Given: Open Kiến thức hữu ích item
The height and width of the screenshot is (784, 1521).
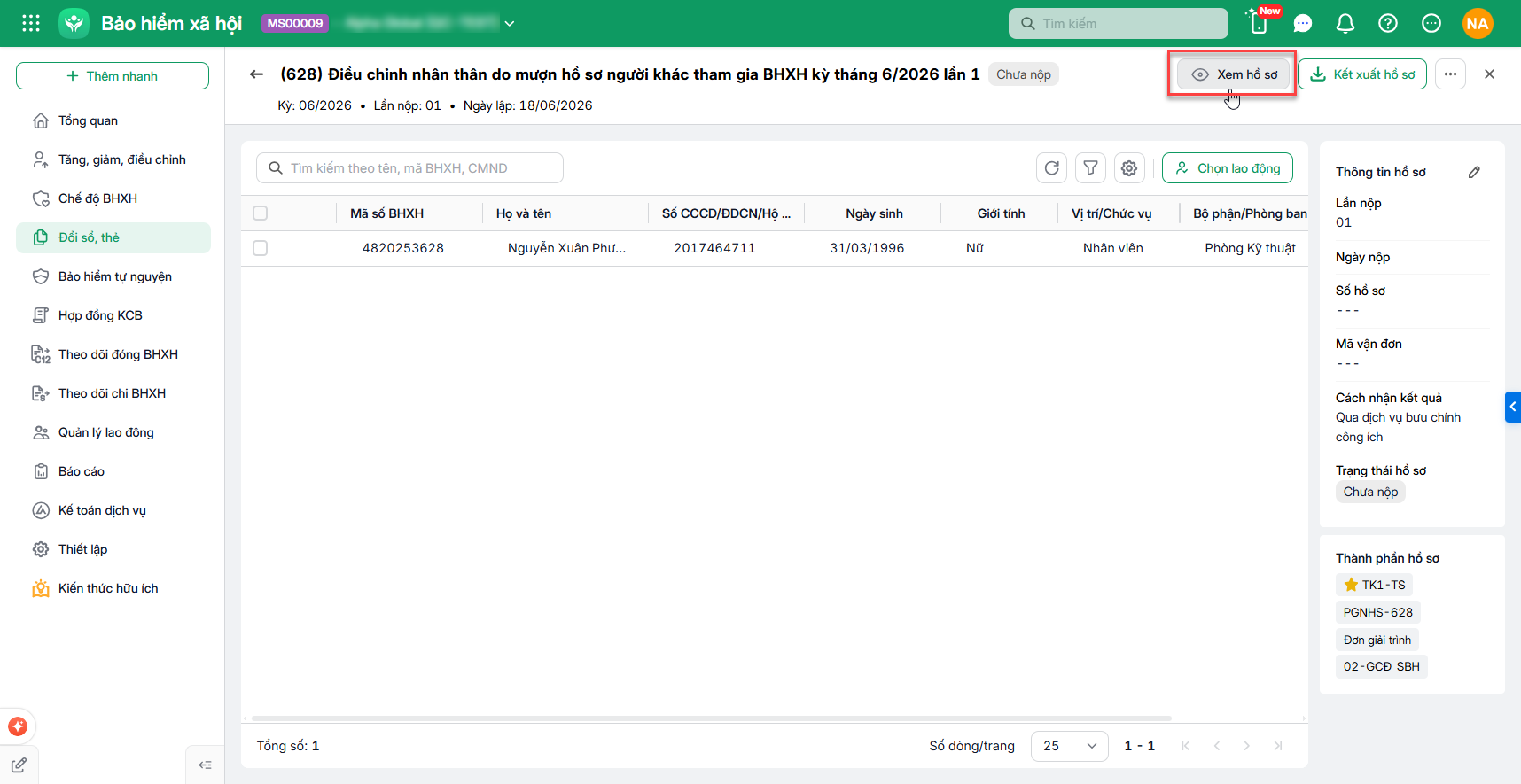Looking at the screenshot, I should coord(113,588).
